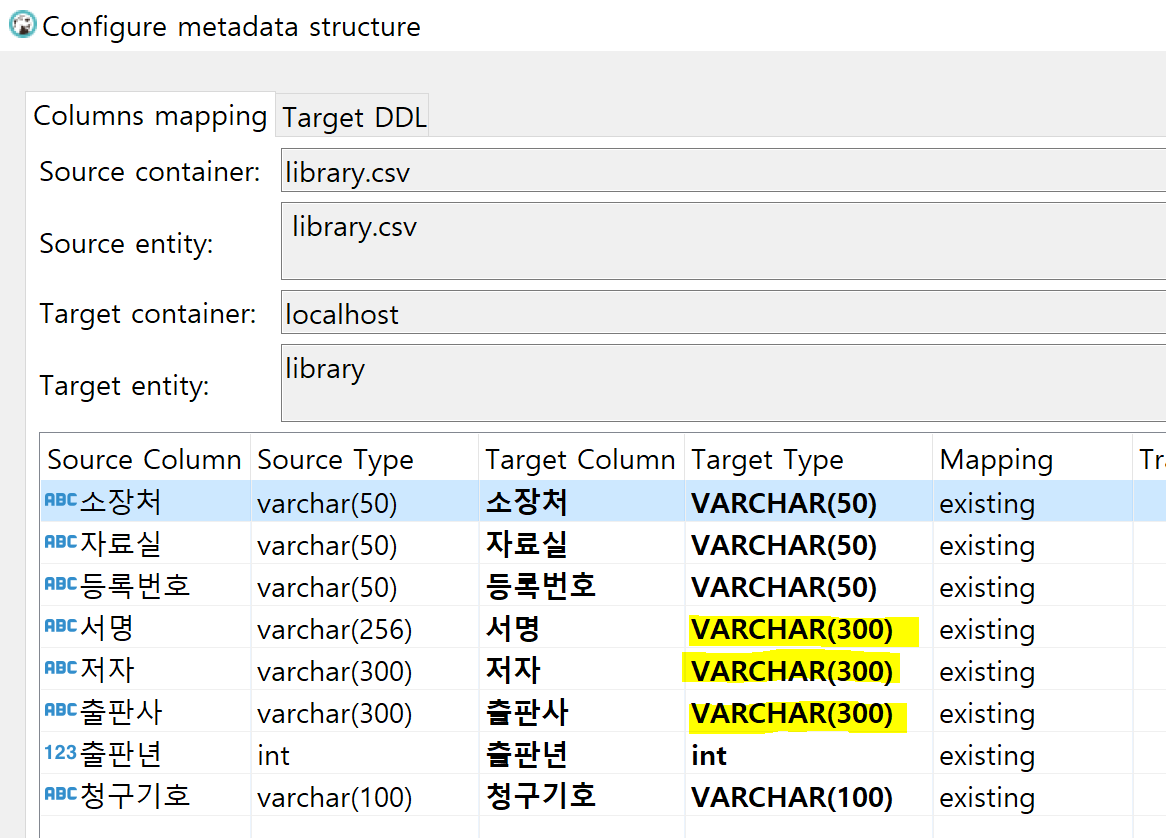Image resolution: width=1166 pixels, height=838 pixels.
Task: Select source column 출판사
Action: (120, 712)
